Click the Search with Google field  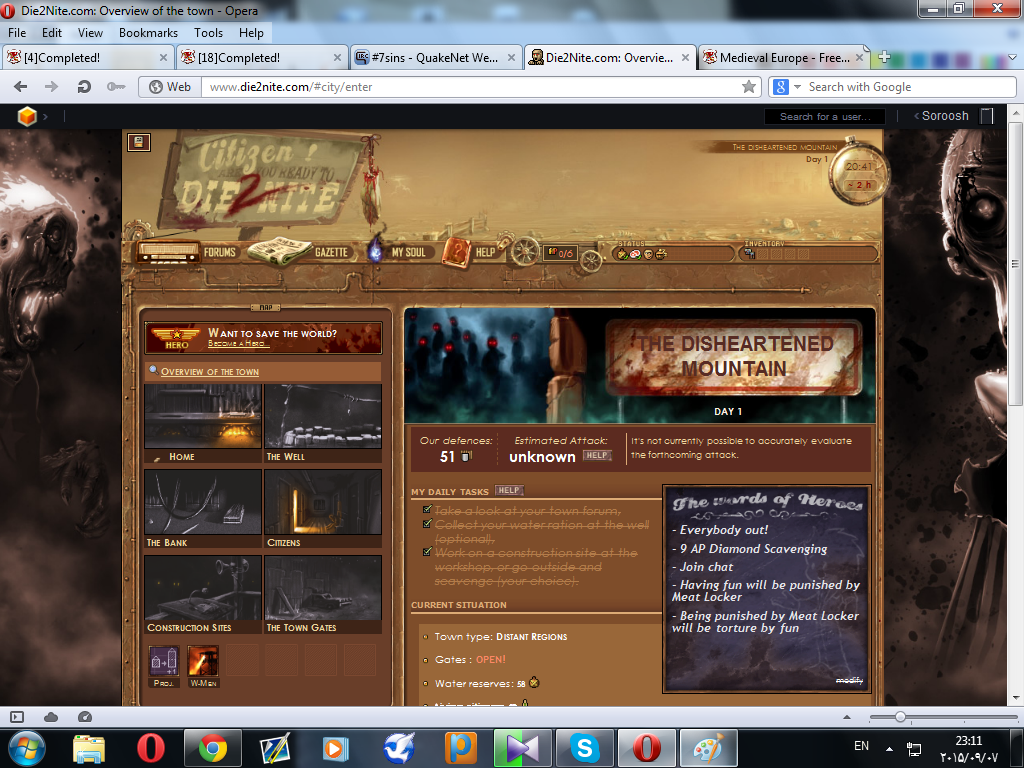pyautogui.click(x=910, y=87)
